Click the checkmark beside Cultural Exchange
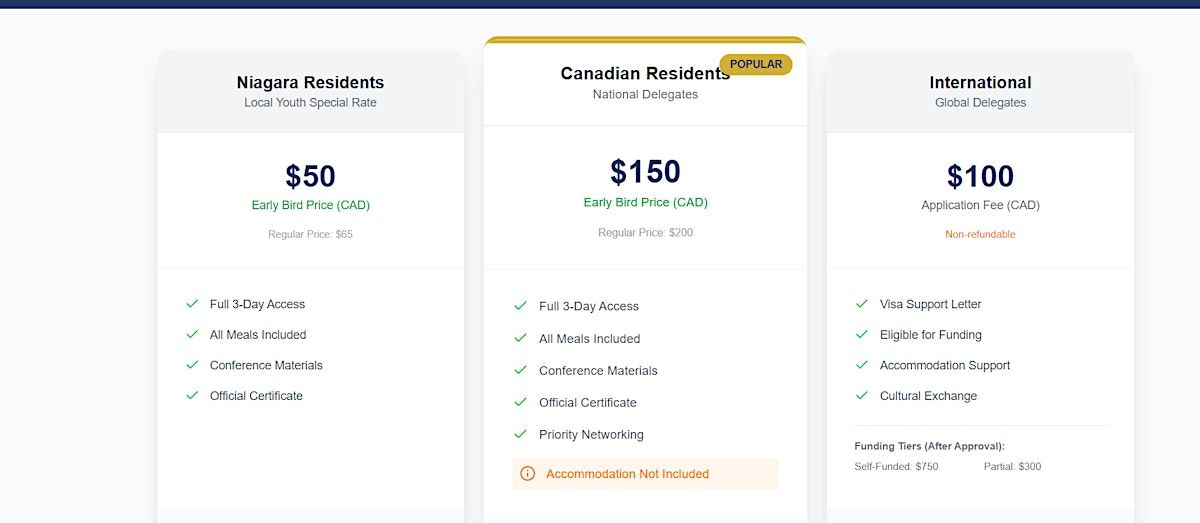Viewport: 1200px width, 523px height. (861, 395)
